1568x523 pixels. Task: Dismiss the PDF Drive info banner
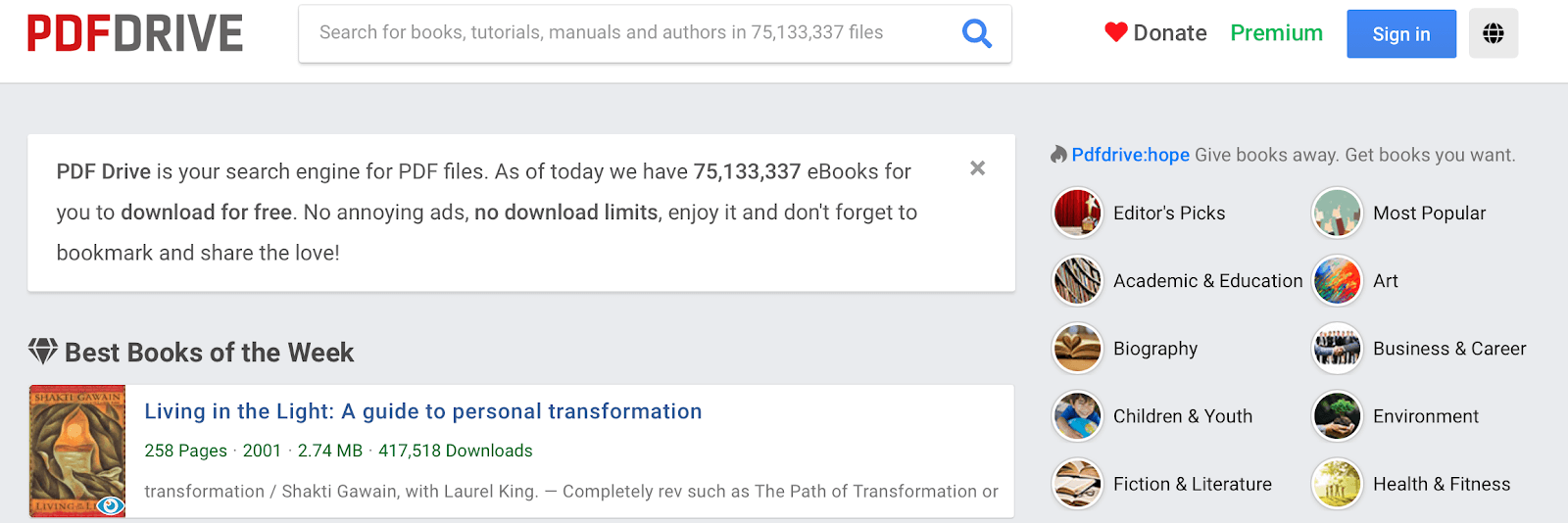[977, 168]
